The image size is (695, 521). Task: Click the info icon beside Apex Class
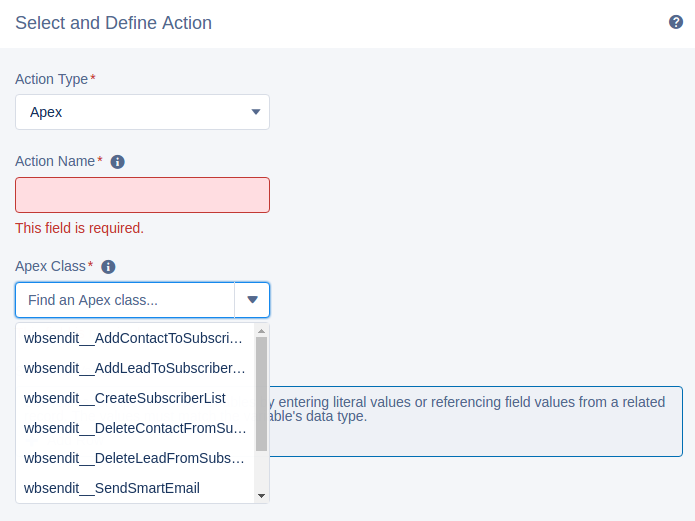coord(108,267)
